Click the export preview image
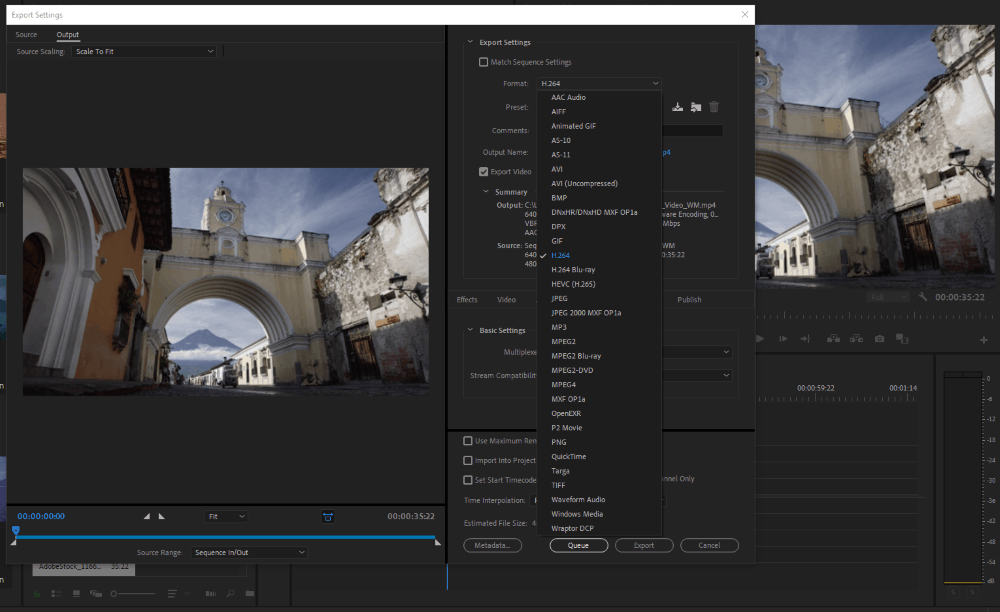1000x612 pixels. click(226, 282)
